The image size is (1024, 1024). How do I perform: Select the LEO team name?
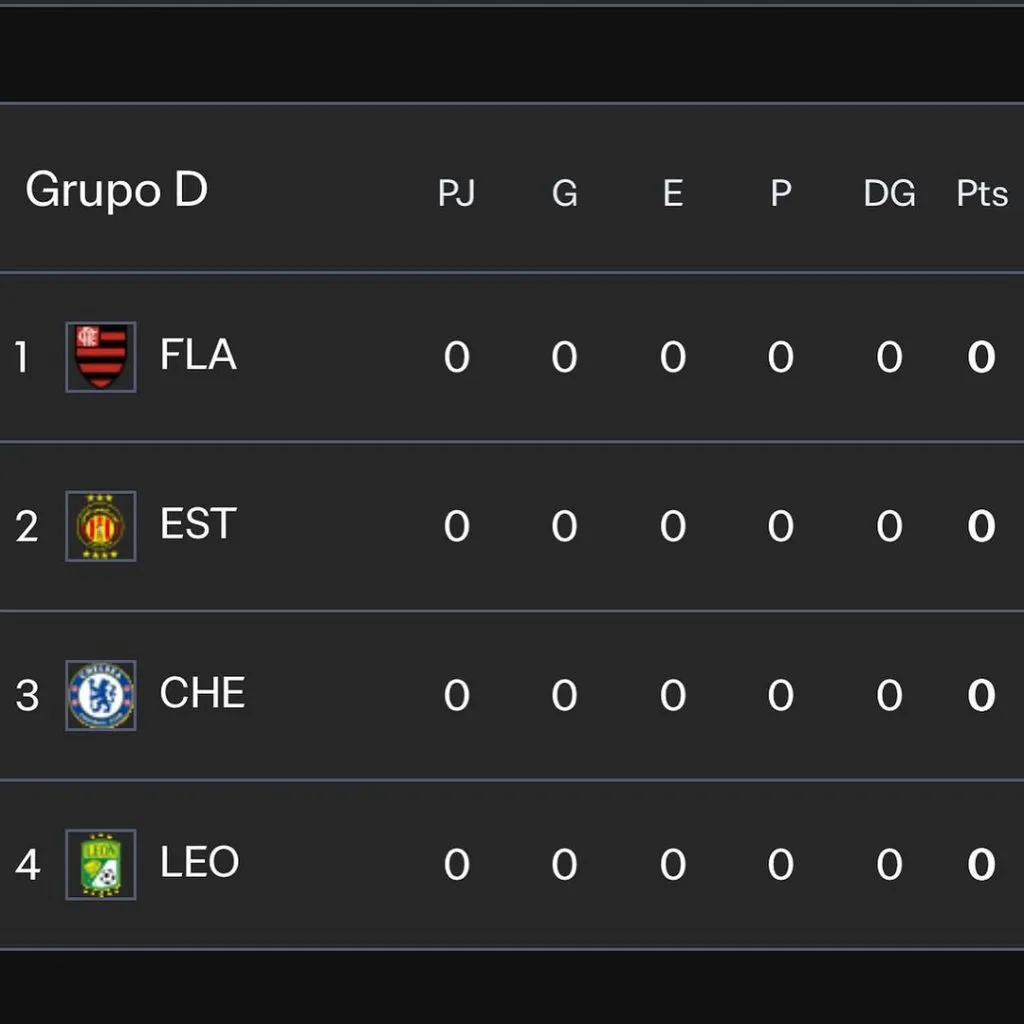pos(199,863)
